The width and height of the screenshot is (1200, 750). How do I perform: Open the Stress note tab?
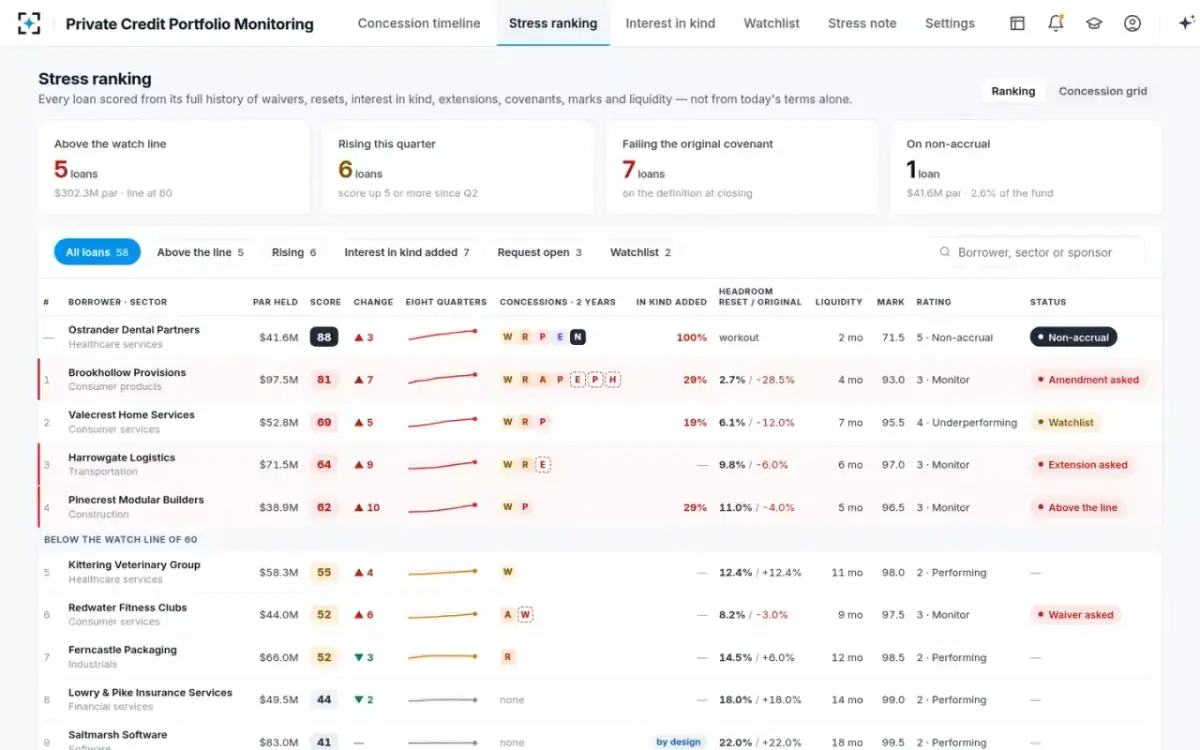(862, 23)
